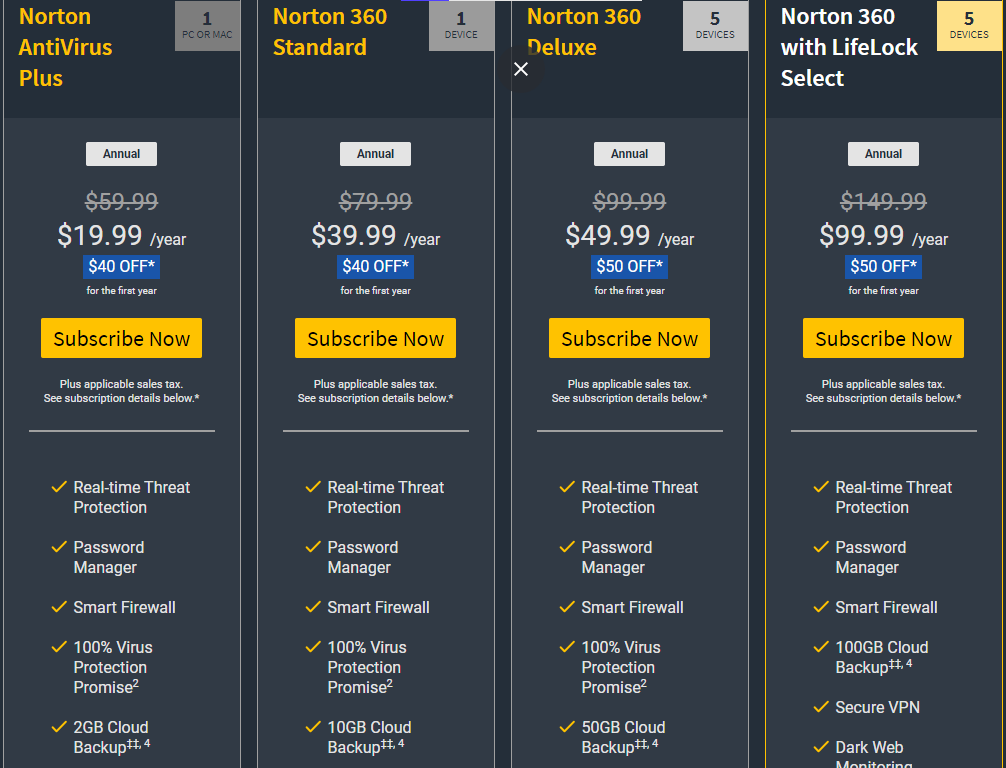This screenshot has width=1006, height=768.
Task: Subscribe Now for Norton AntiVirus Plus
Action: (121, 338)
